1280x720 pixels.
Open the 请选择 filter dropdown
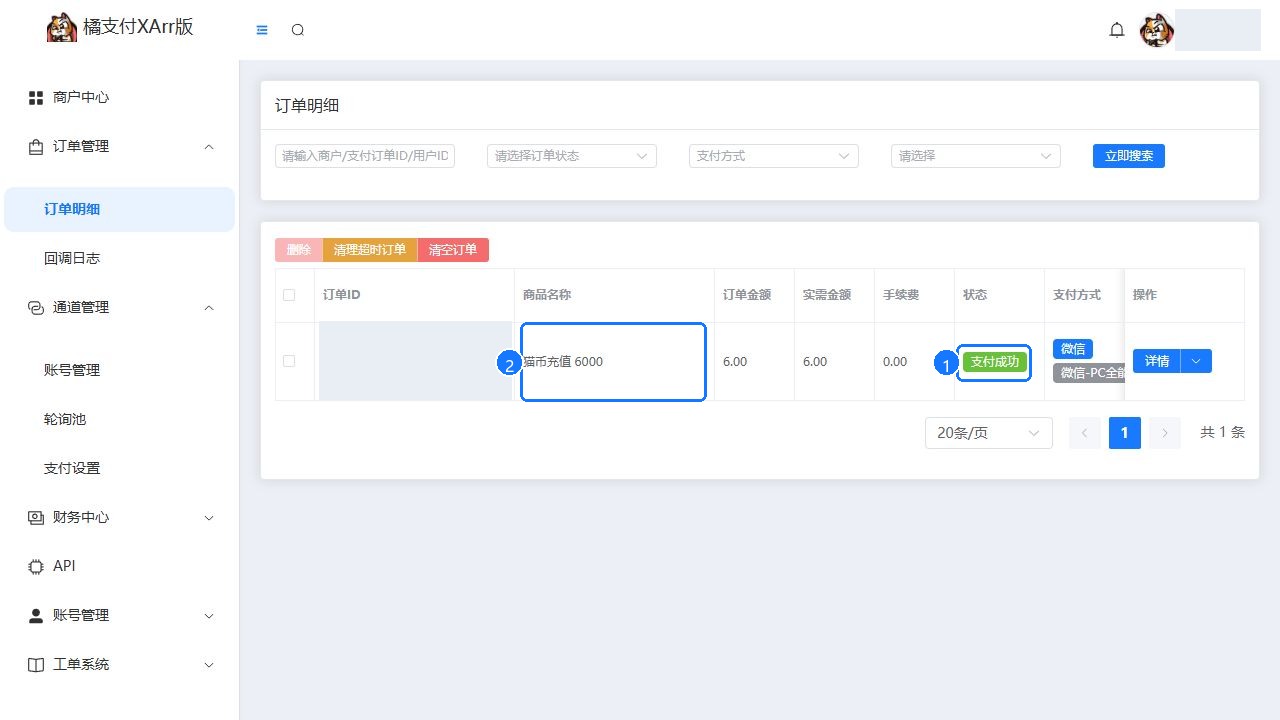(x=976, y=156)
